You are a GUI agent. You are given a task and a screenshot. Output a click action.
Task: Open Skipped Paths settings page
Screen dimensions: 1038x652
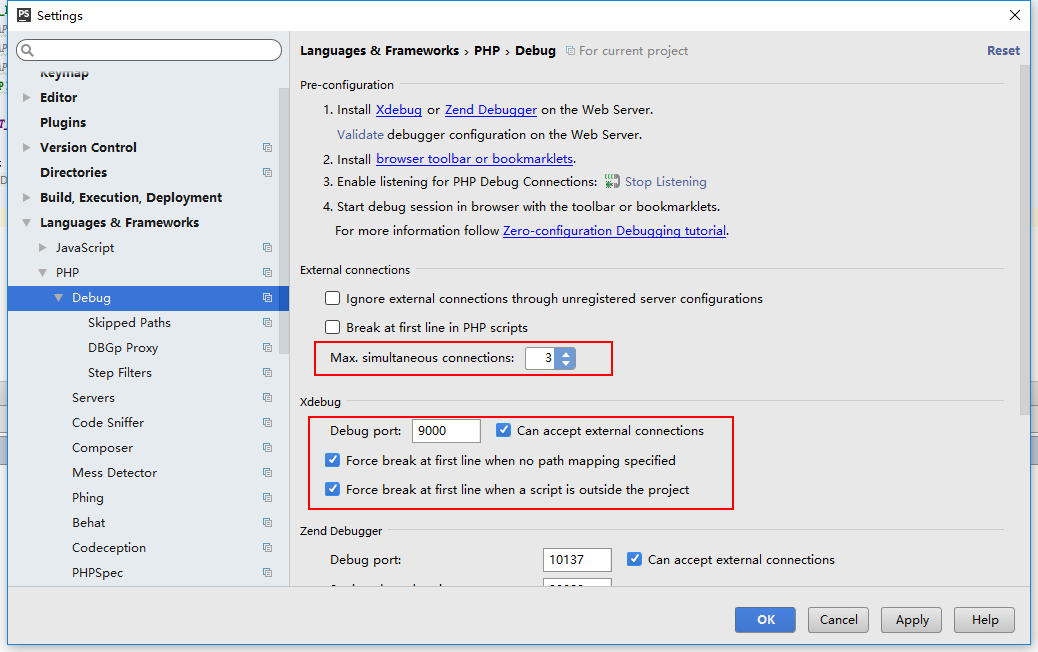tap(129, 323)
